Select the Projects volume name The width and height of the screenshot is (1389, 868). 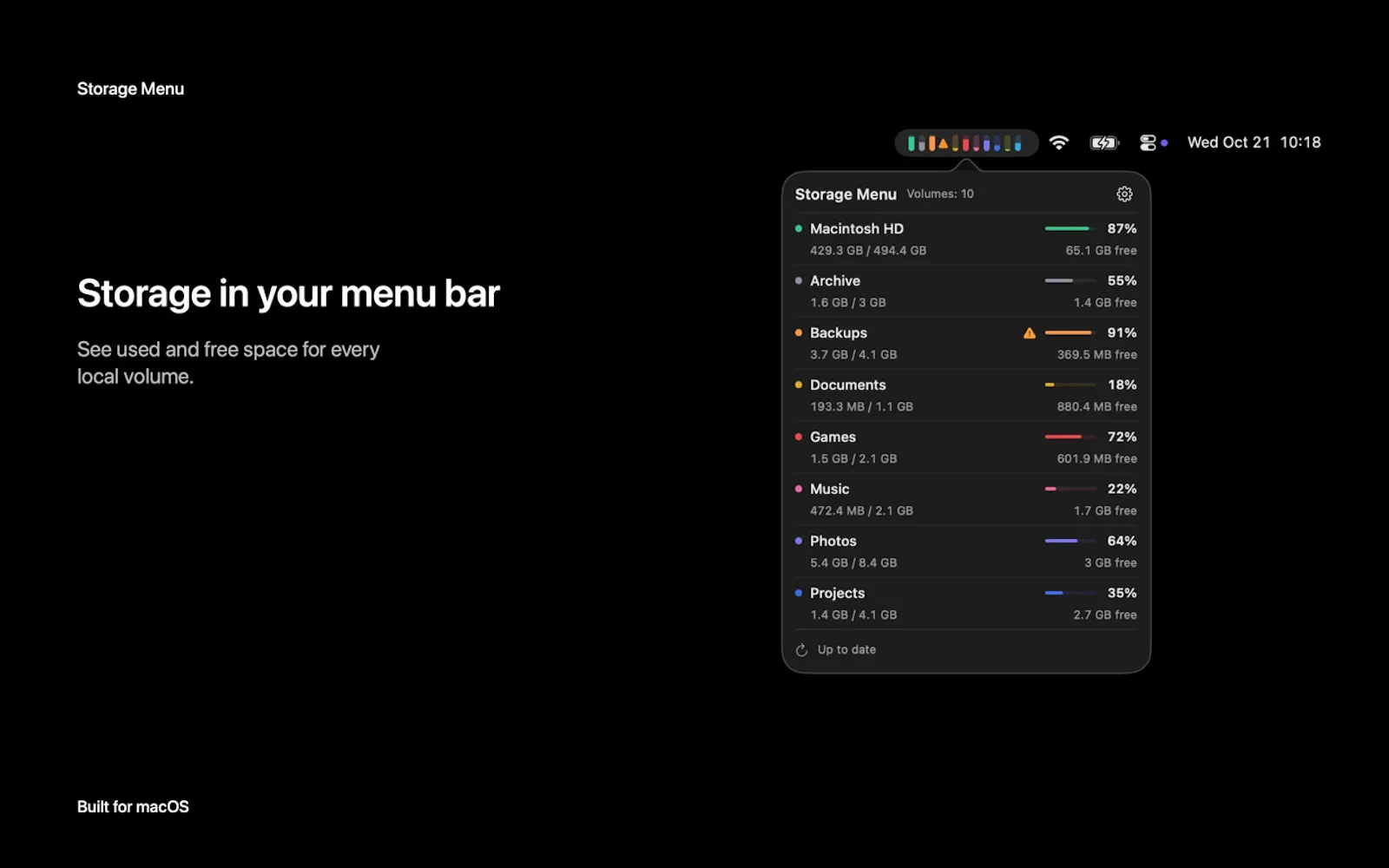838,593
